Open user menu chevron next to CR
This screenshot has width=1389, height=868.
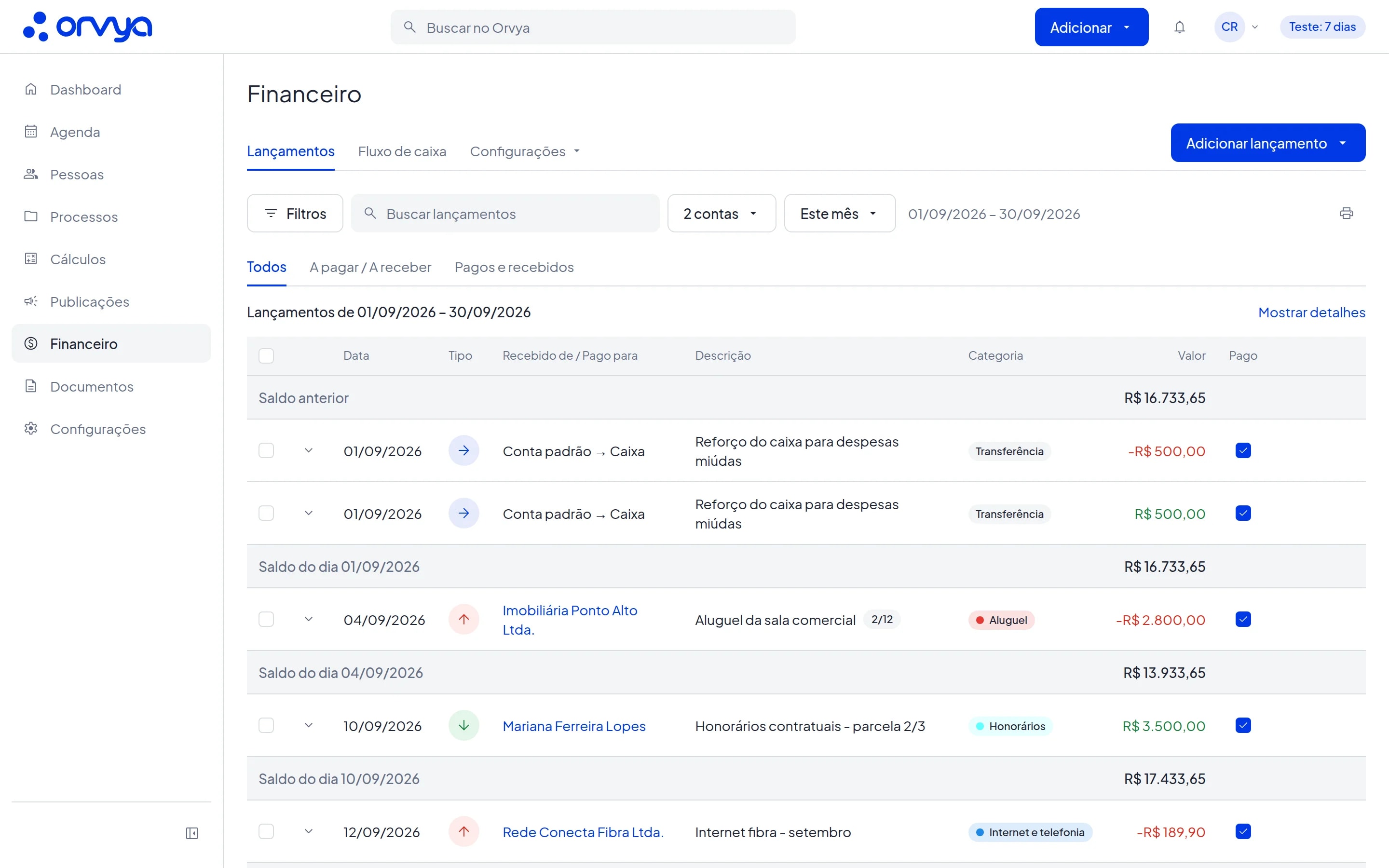pyautogui.click(x=1255, y=27)
